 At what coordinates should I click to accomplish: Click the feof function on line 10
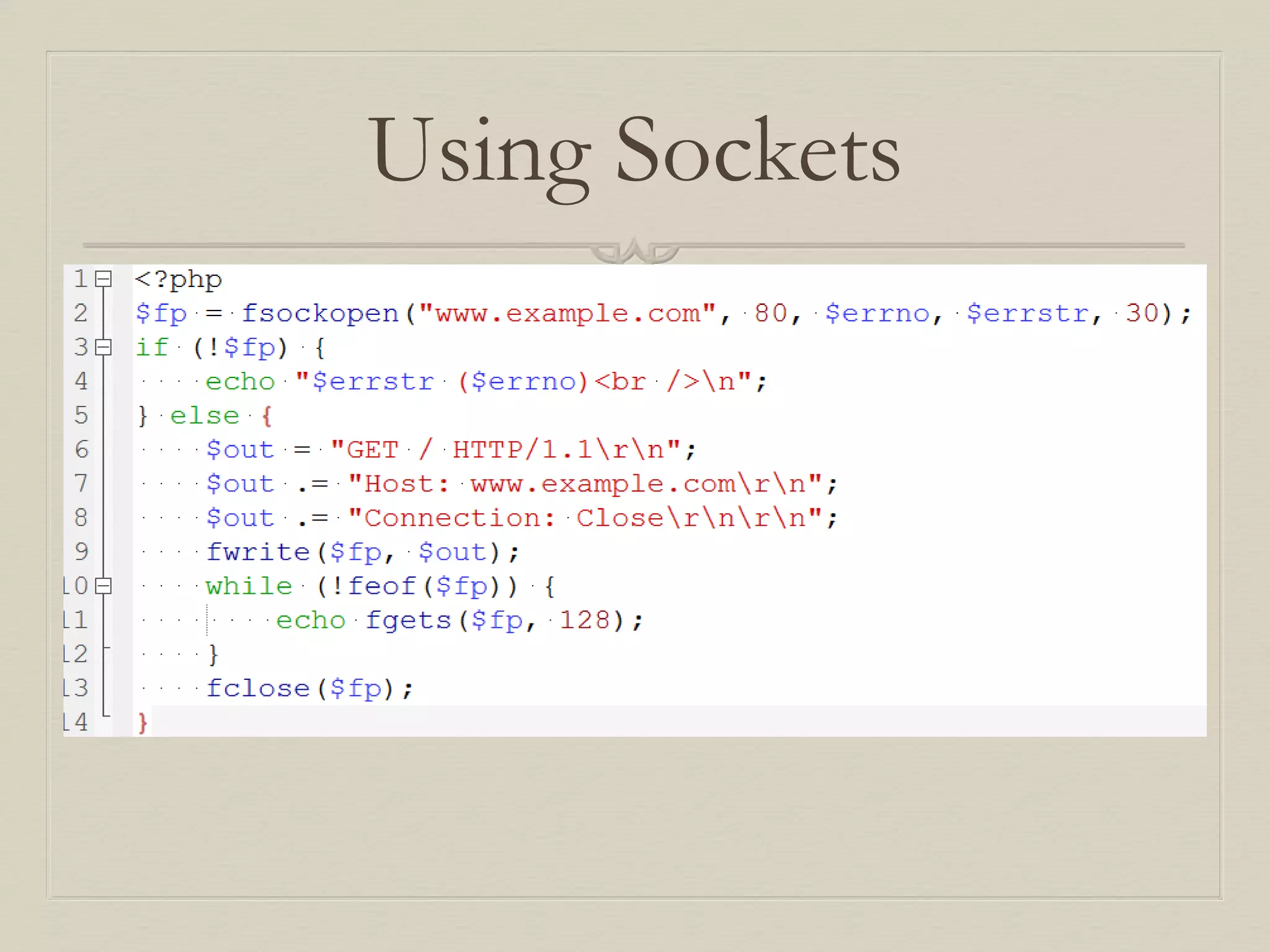coord(381,586)
